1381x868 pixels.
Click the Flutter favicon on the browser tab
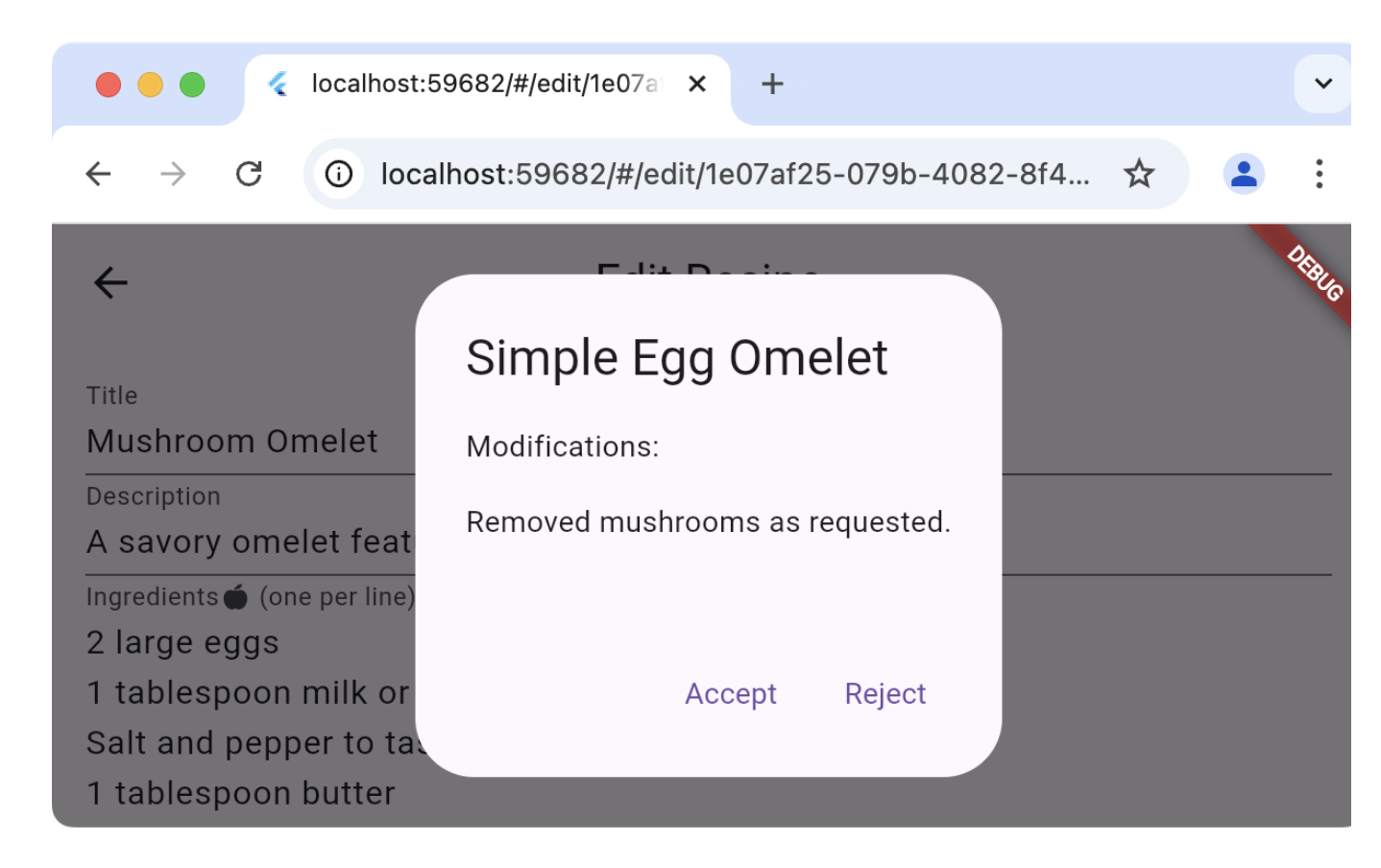[279, 84]
